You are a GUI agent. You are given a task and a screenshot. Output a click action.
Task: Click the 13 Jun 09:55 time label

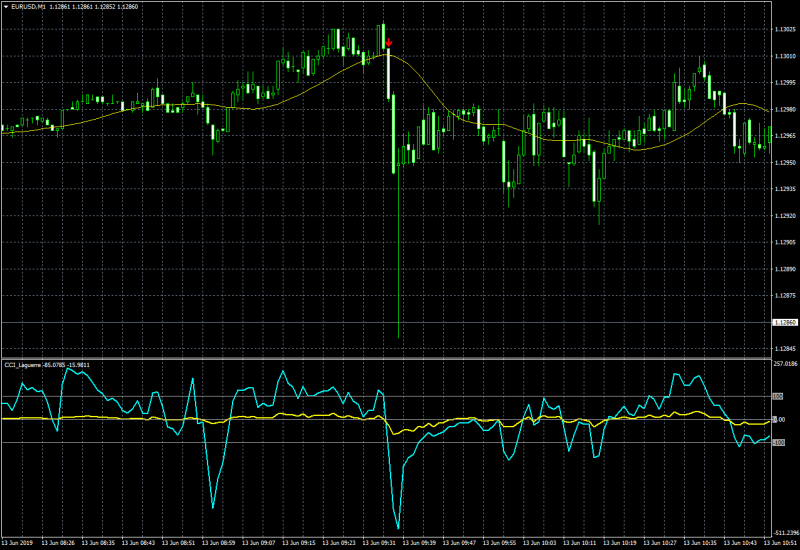point(499,543)
